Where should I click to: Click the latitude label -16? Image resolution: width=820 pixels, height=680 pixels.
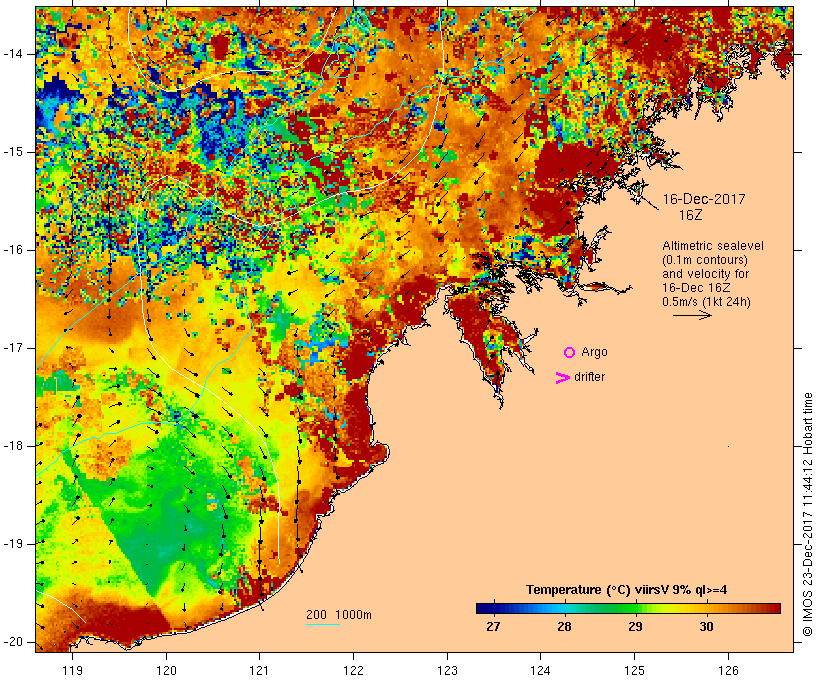point(13,250)
